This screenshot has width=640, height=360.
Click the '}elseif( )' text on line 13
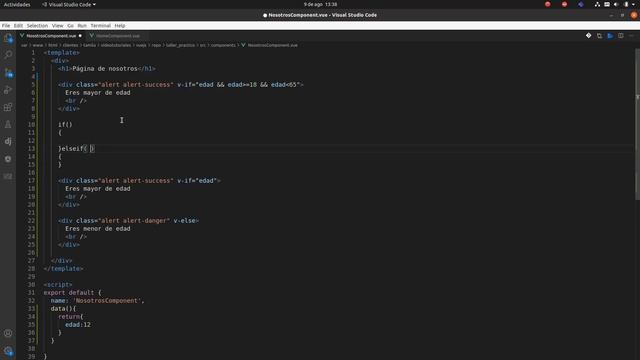coord(76,149)
